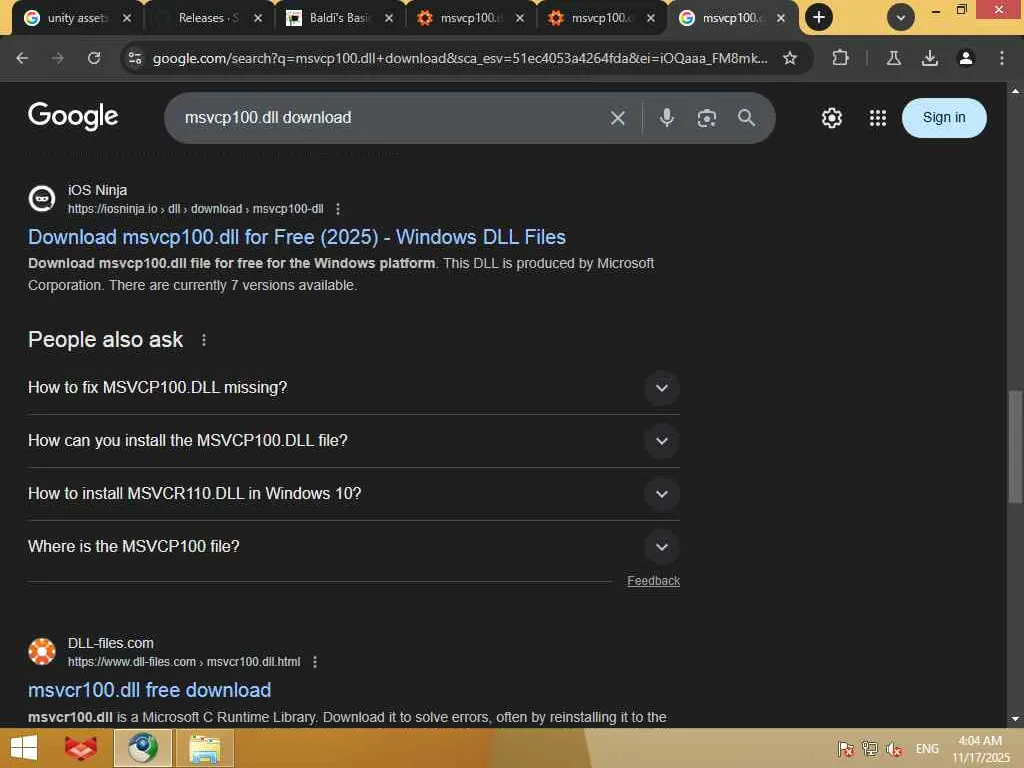Click the volume icon in system tray
Screen dimensions: 1024x768
point(894,749)
